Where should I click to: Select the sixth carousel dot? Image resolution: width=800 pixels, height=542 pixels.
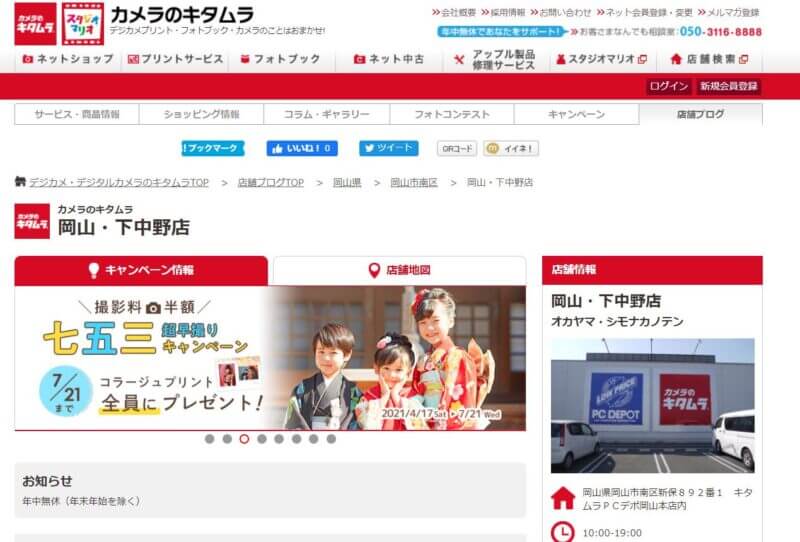296,439
